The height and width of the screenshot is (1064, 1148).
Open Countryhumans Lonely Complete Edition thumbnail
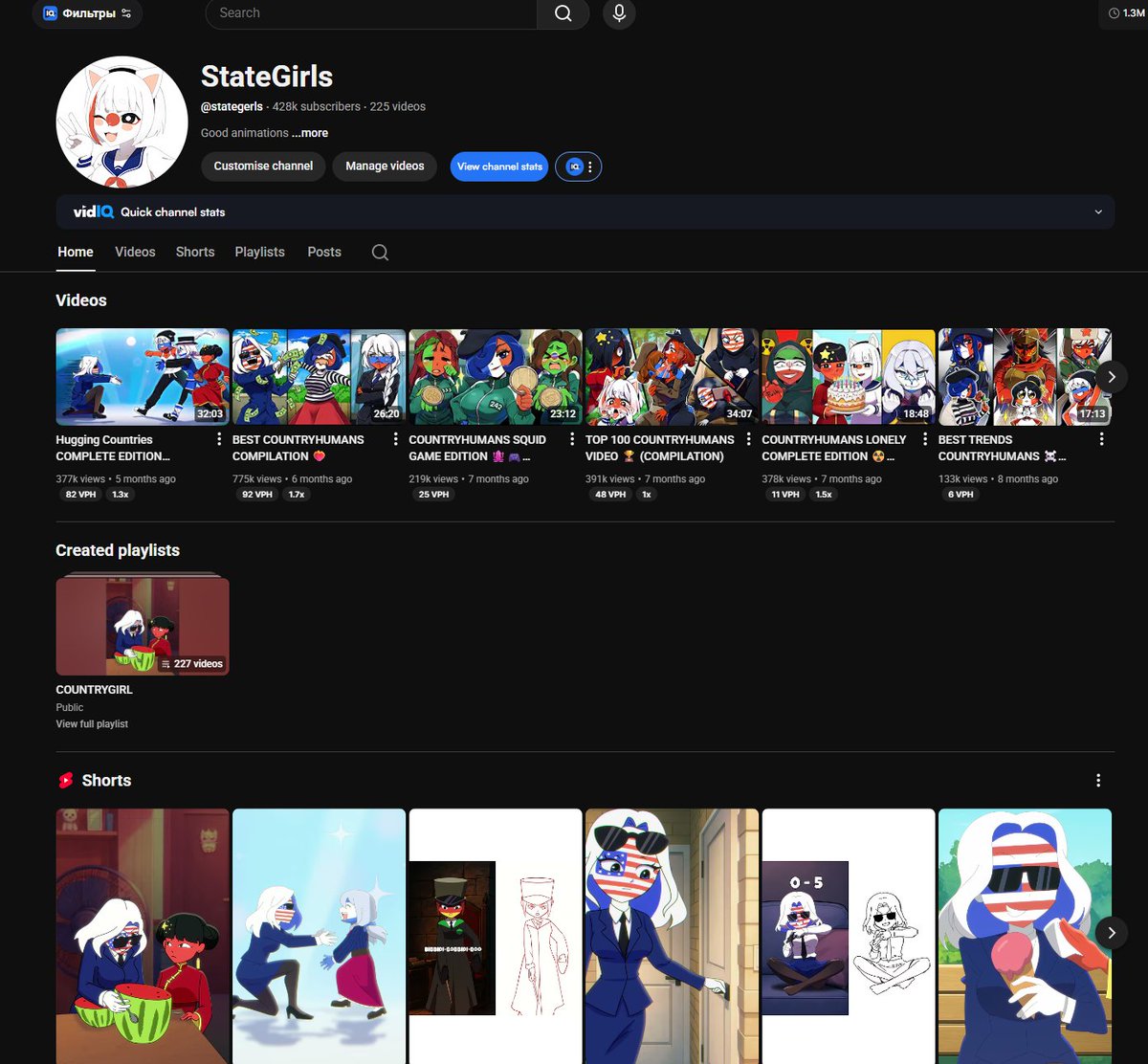pyautogui.click(x=849, y=377)
